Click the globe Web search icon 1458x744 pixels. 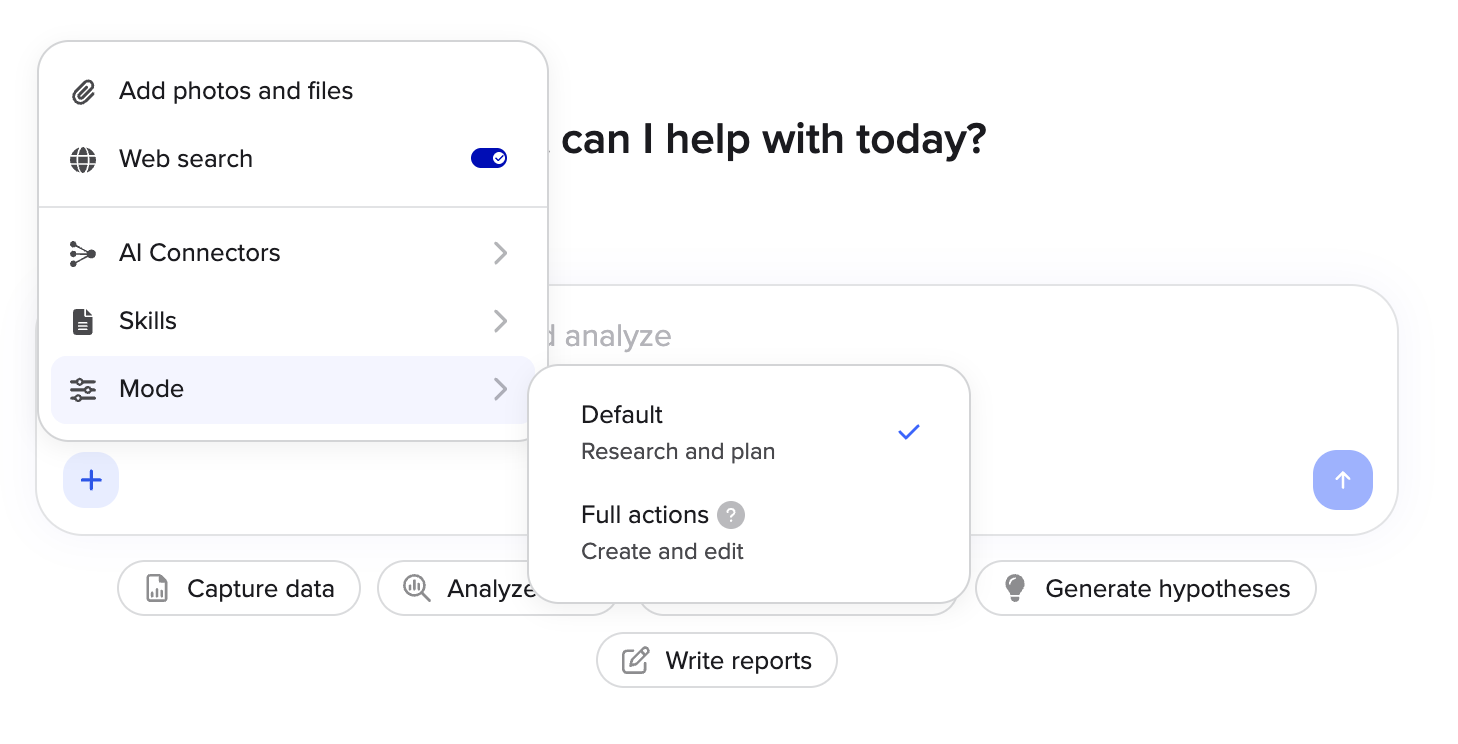[83, 160]
